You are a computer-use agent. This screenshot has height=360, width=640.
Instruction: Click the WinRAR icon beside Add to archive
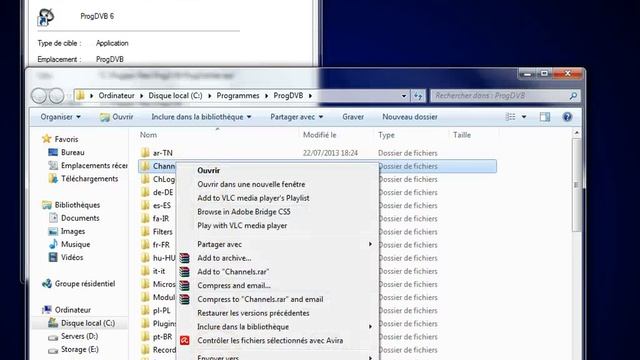[x=184, y=258]
